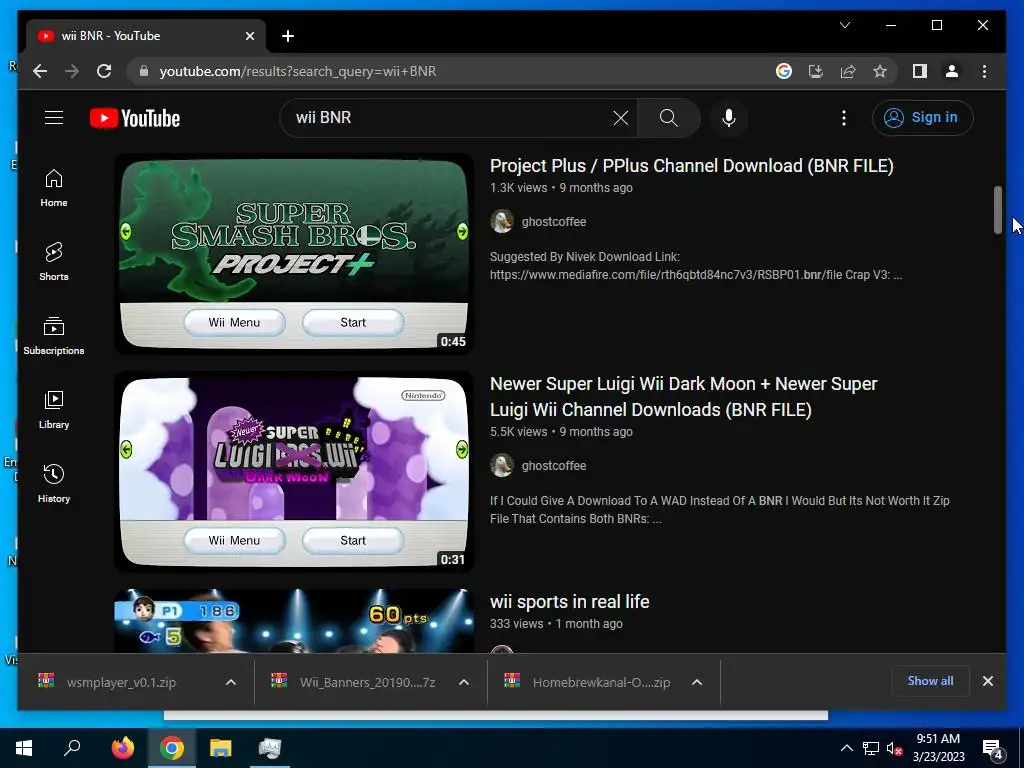Play the wii sports in real life thumbnail
The image size is (1024, 768).
294,621
